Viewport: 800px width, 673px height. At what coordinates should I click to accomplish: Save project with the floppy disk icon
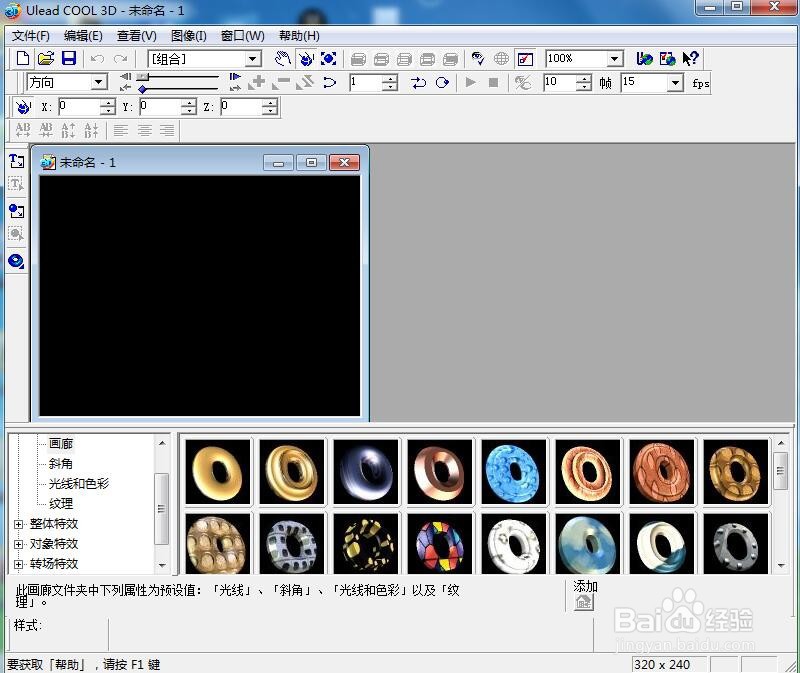[x=69, y=59]
